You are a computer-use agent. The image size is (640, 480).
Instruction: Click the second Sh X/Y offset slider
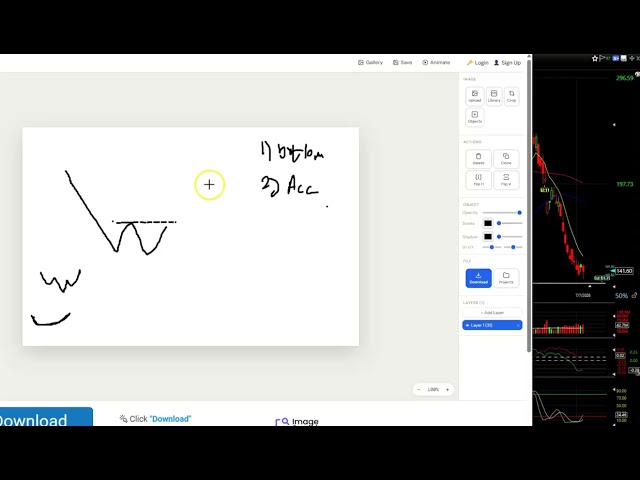pos(513,247)
